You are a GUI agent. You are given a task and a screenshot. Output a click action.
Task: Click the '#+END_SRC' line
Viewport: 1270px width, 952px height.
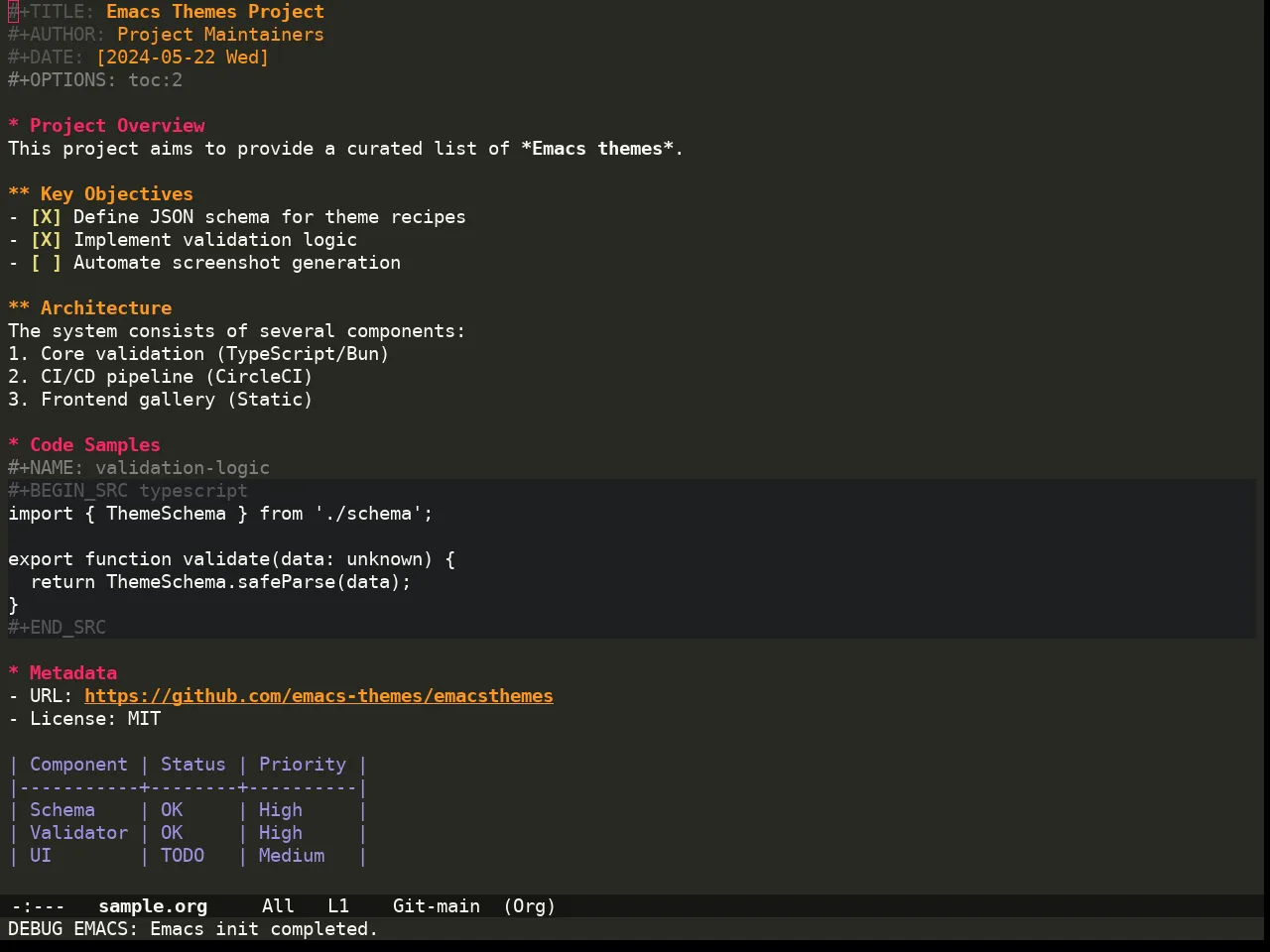click(57, 628)
